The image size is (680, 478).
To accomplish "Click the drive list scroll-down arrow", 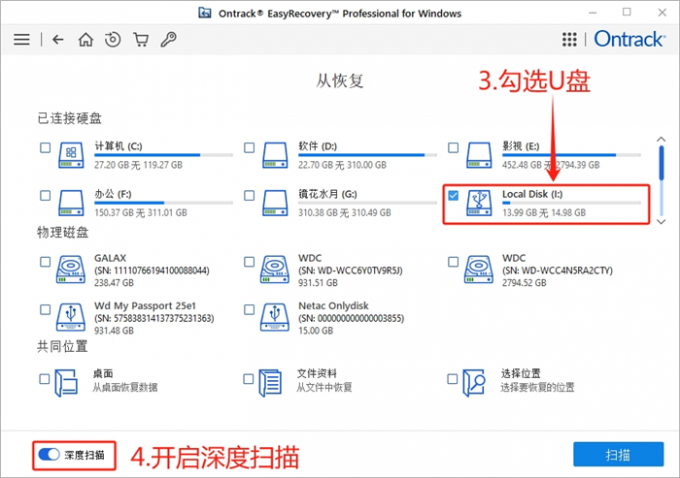I will tap(661, 222).
